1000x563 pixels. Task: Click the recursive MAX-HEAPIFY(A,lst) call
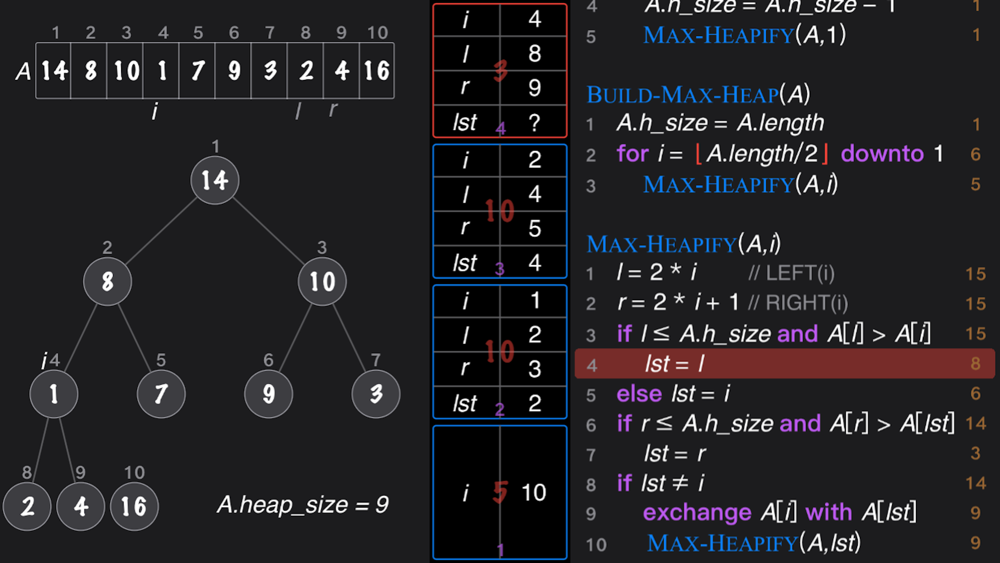[754, 543]
